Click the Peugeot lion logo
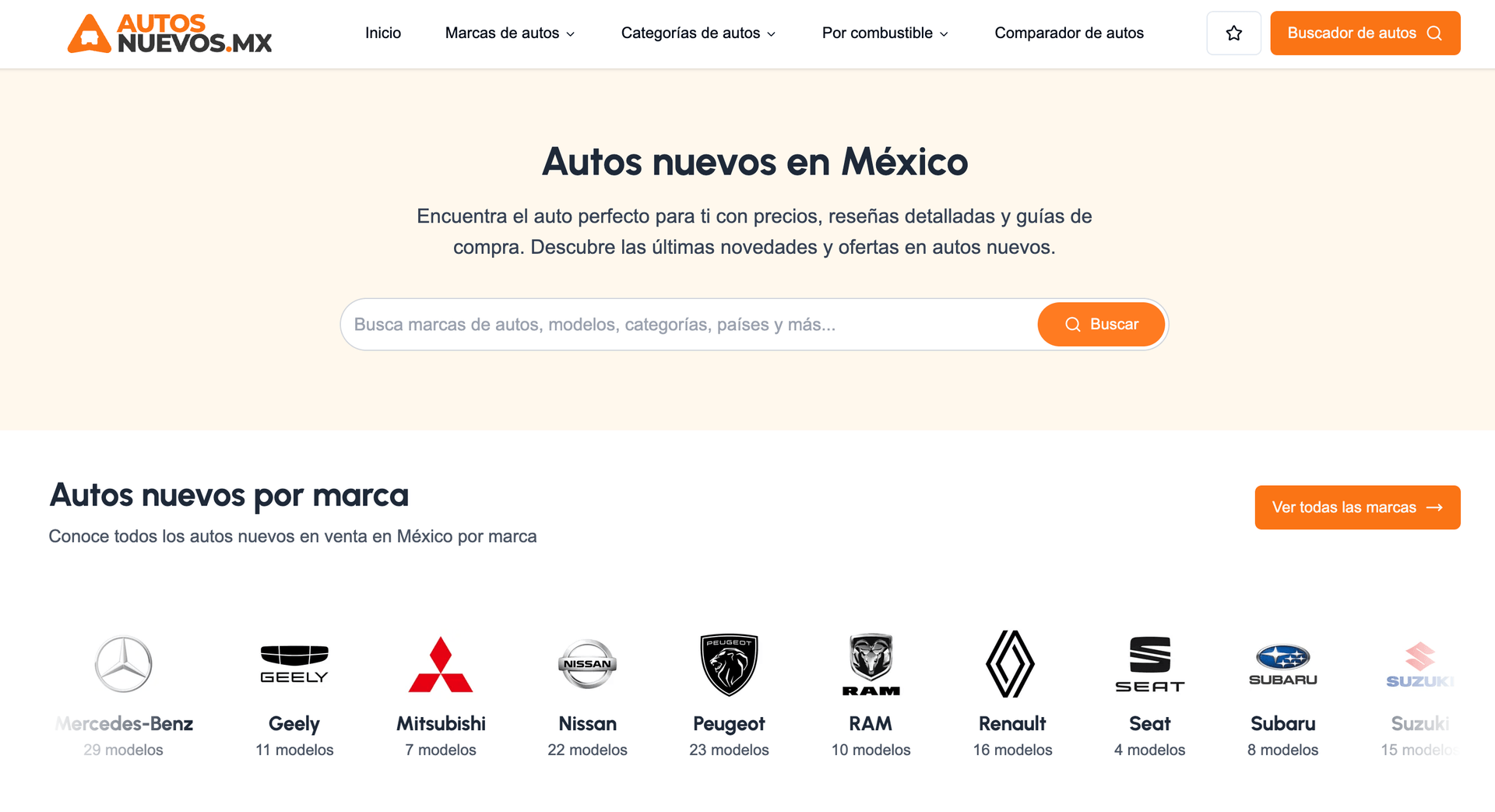This screenshot has width=1495, height=812. [729, 664]
